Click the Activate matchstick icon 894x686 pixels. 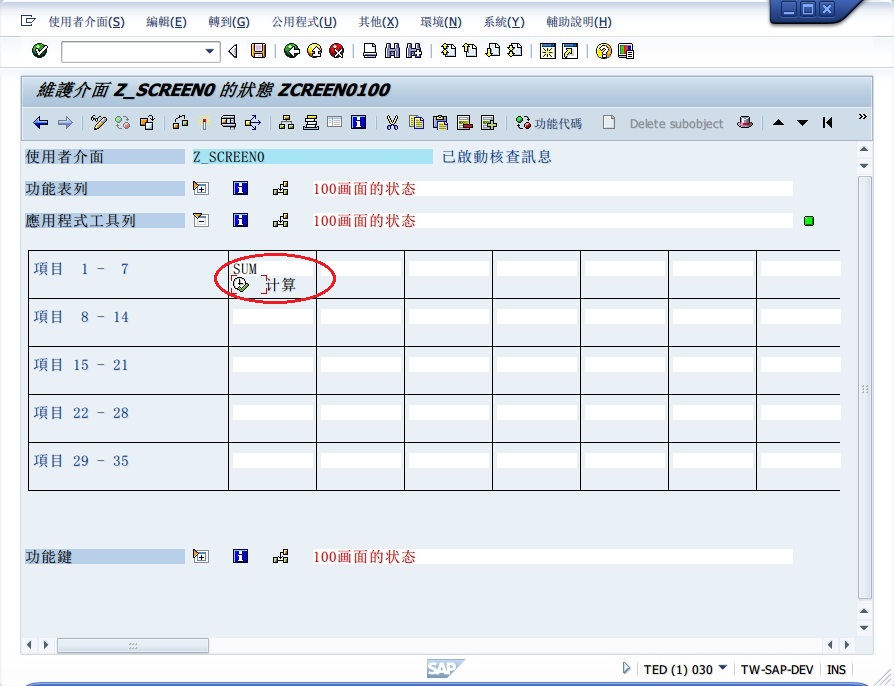pos(204,123)
